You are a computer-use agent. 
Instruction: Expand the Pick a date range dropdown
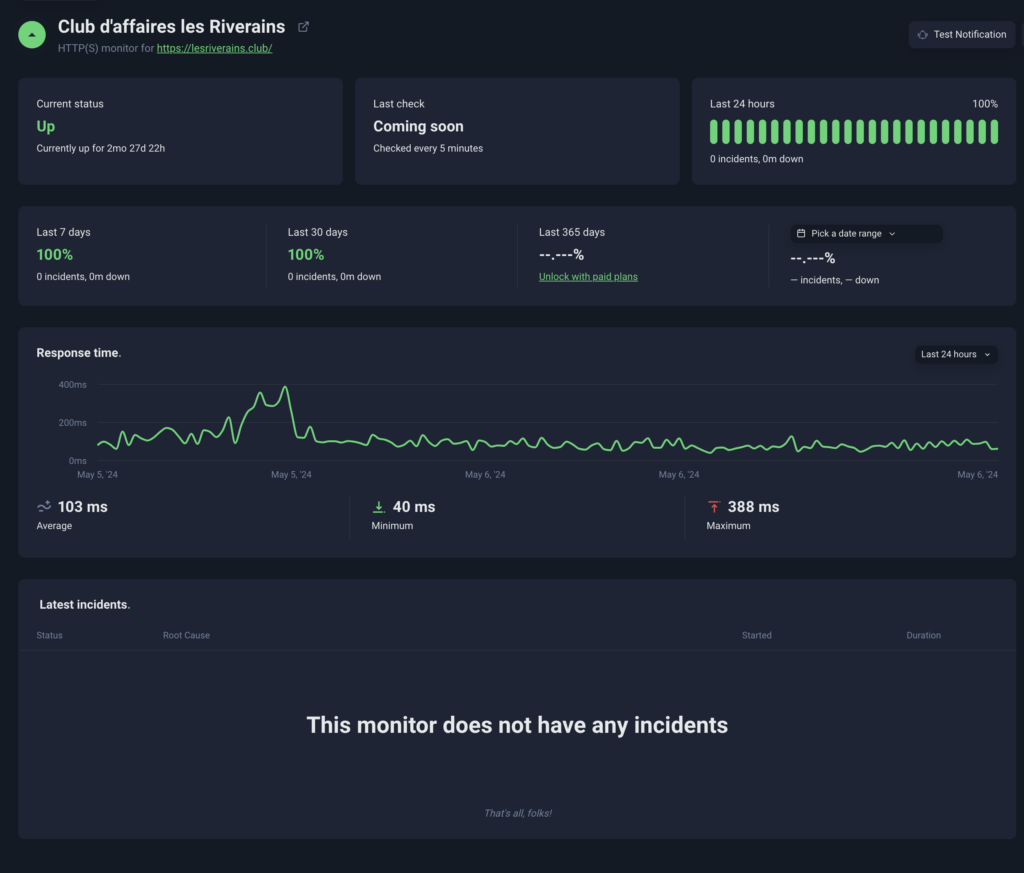tap(865, 234)
